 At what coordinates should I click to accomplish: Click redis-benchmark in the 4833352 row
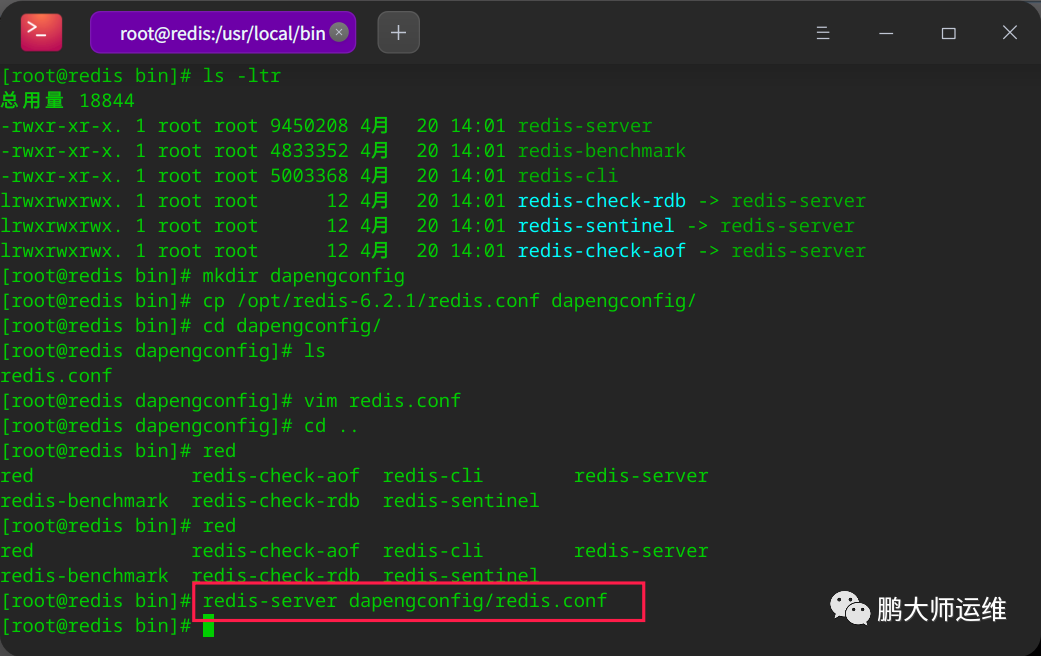pyautogui.click(x=601, y=151)
